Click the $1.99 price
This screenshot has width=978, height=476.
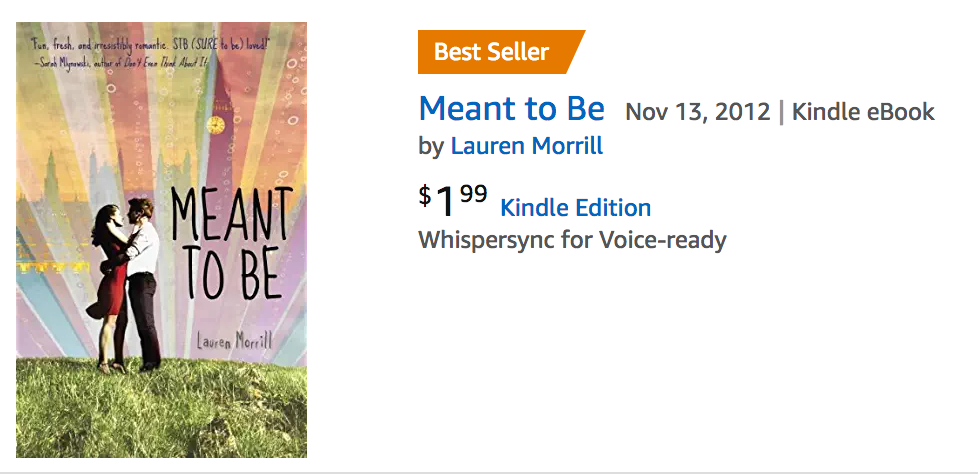click(454, 200)
